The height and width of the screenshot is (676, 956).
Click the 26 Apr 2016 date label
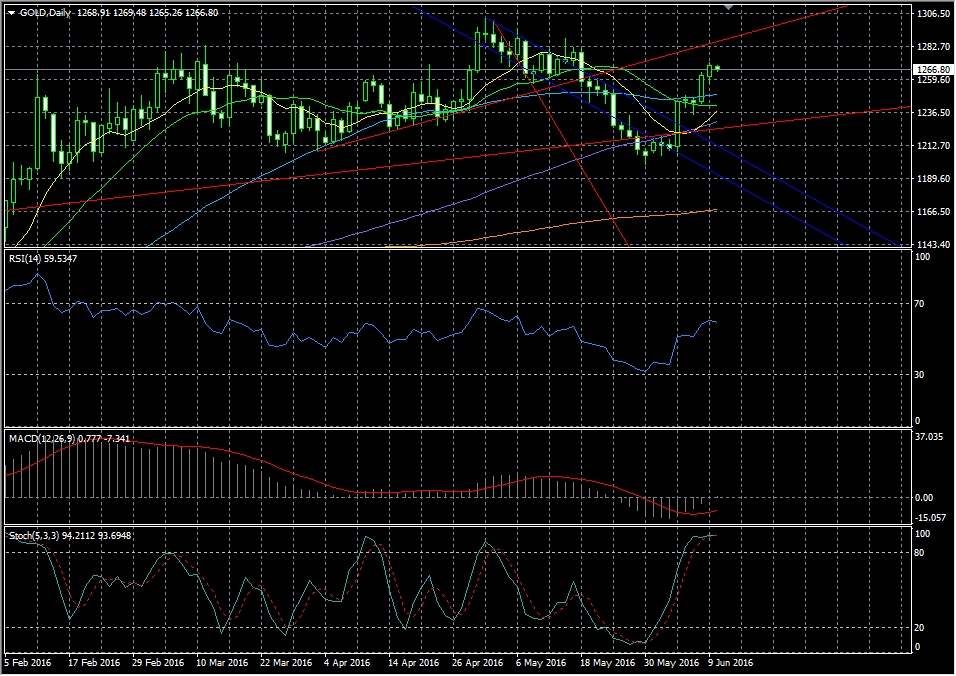477,663
